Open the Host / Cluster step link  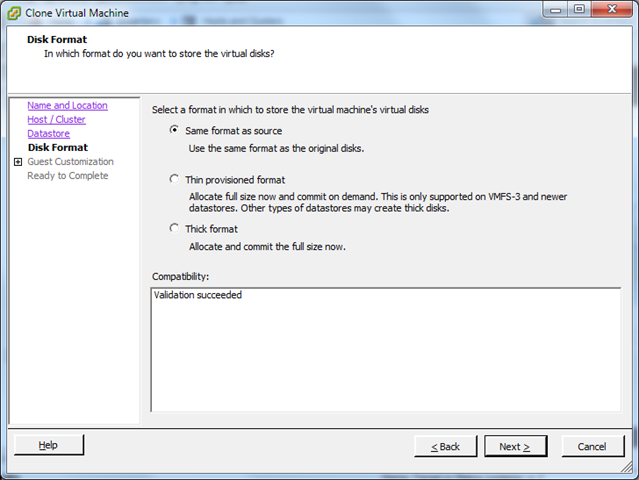pos(56,119)
